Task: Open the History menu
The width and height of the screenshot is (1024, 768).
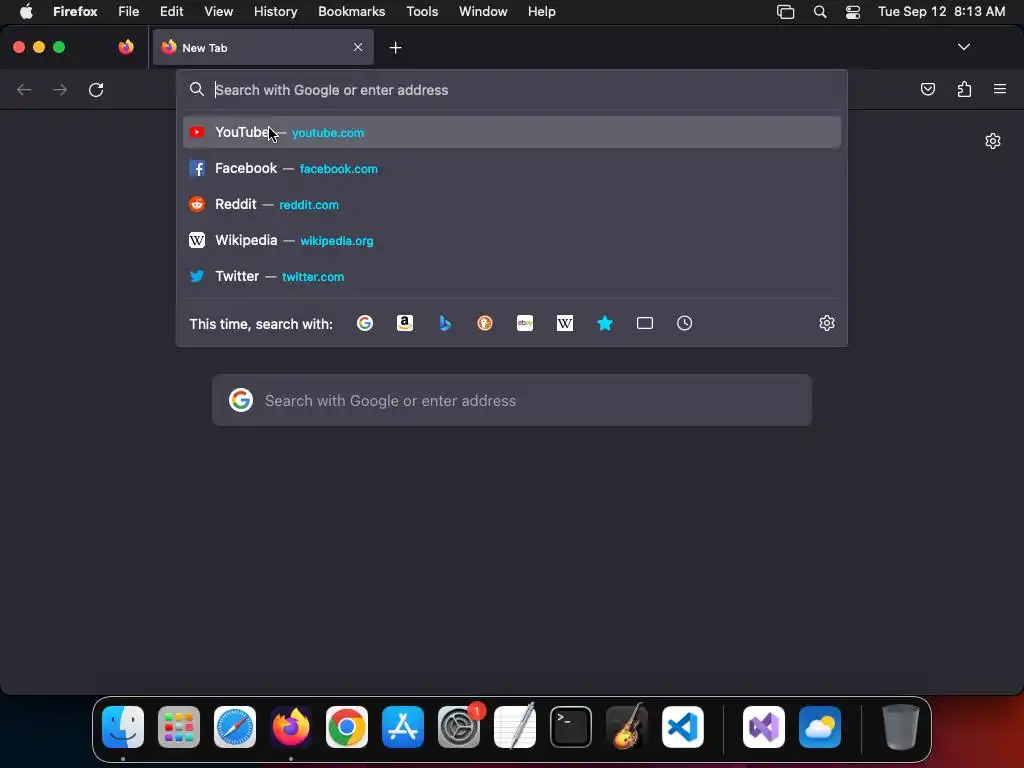Action: 276,11
